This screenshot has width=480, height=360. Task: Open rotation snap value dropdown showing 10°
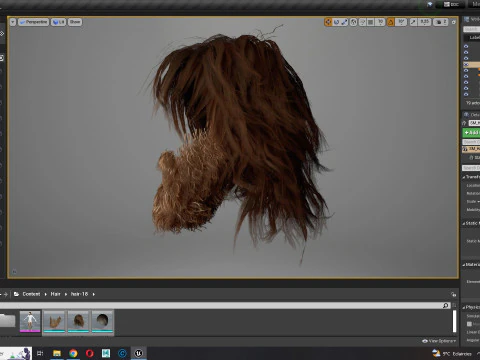[x=401, y=22]
